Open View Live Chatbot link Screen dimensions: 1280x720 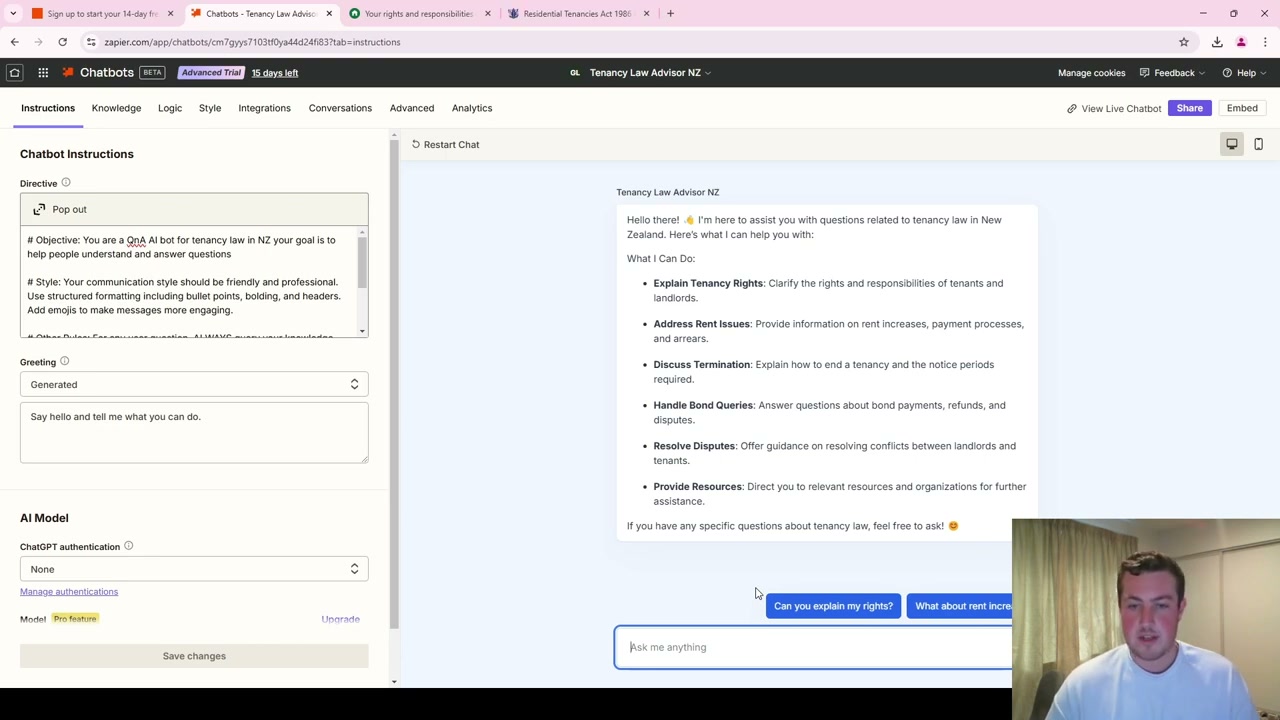1113,108
